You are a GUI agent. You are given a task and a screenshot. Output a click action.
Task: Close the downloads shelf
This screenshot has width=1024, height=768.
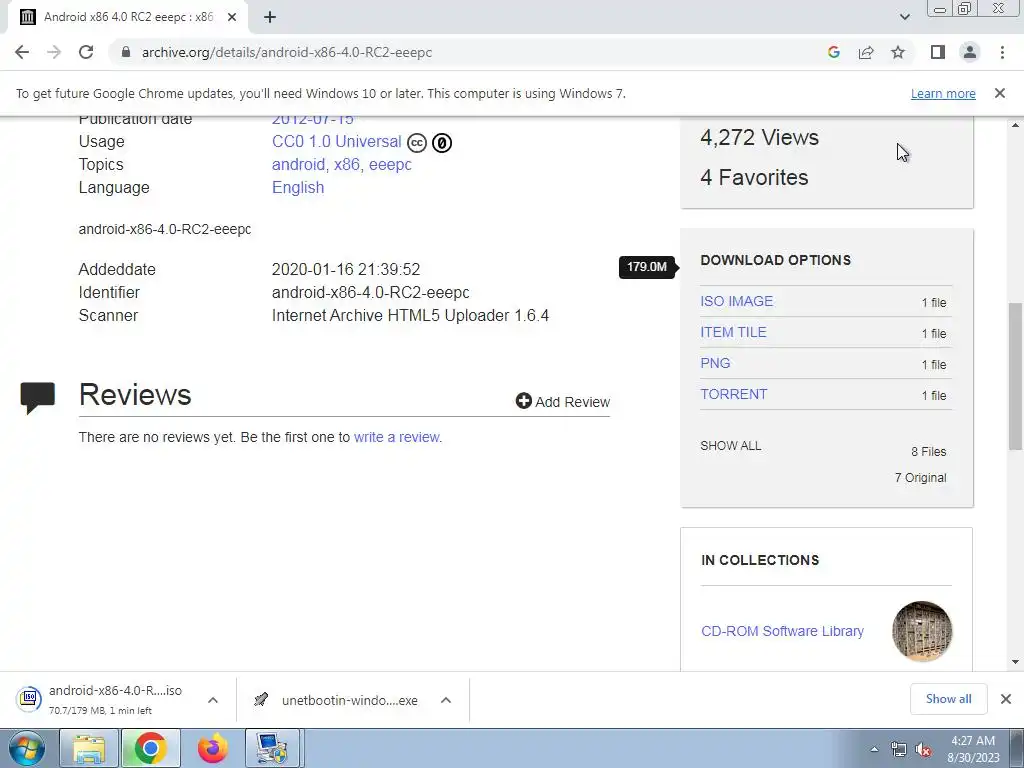1006,699
